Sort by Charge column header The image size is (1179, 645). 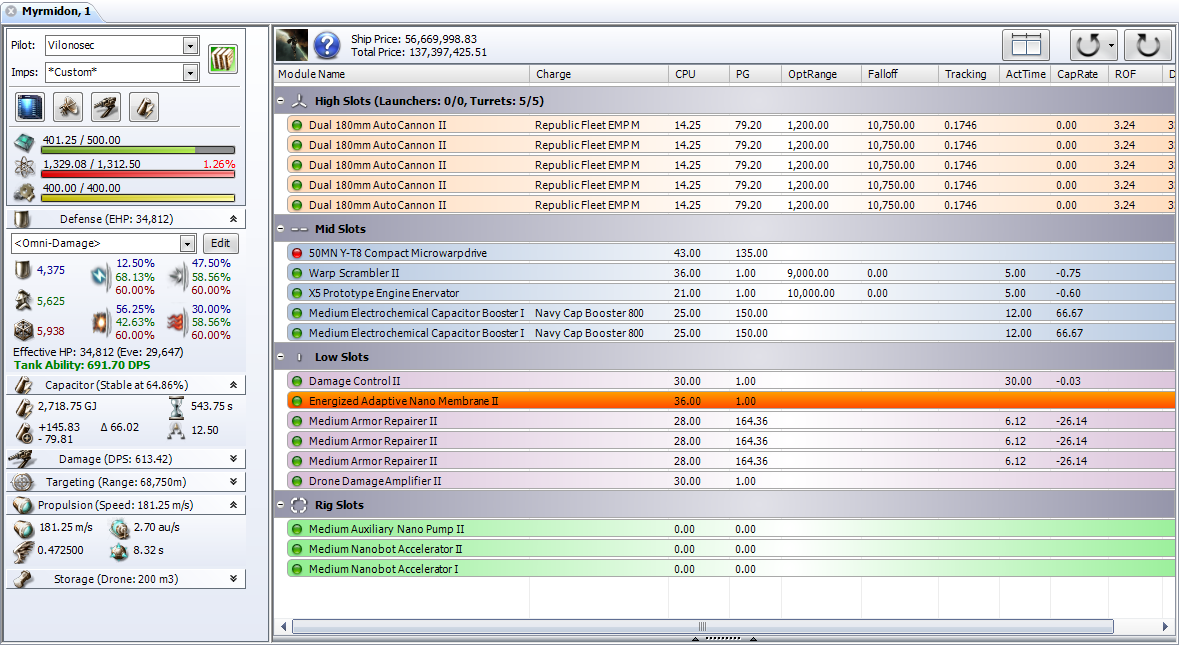pyautogui.click(x=599, y=74)
